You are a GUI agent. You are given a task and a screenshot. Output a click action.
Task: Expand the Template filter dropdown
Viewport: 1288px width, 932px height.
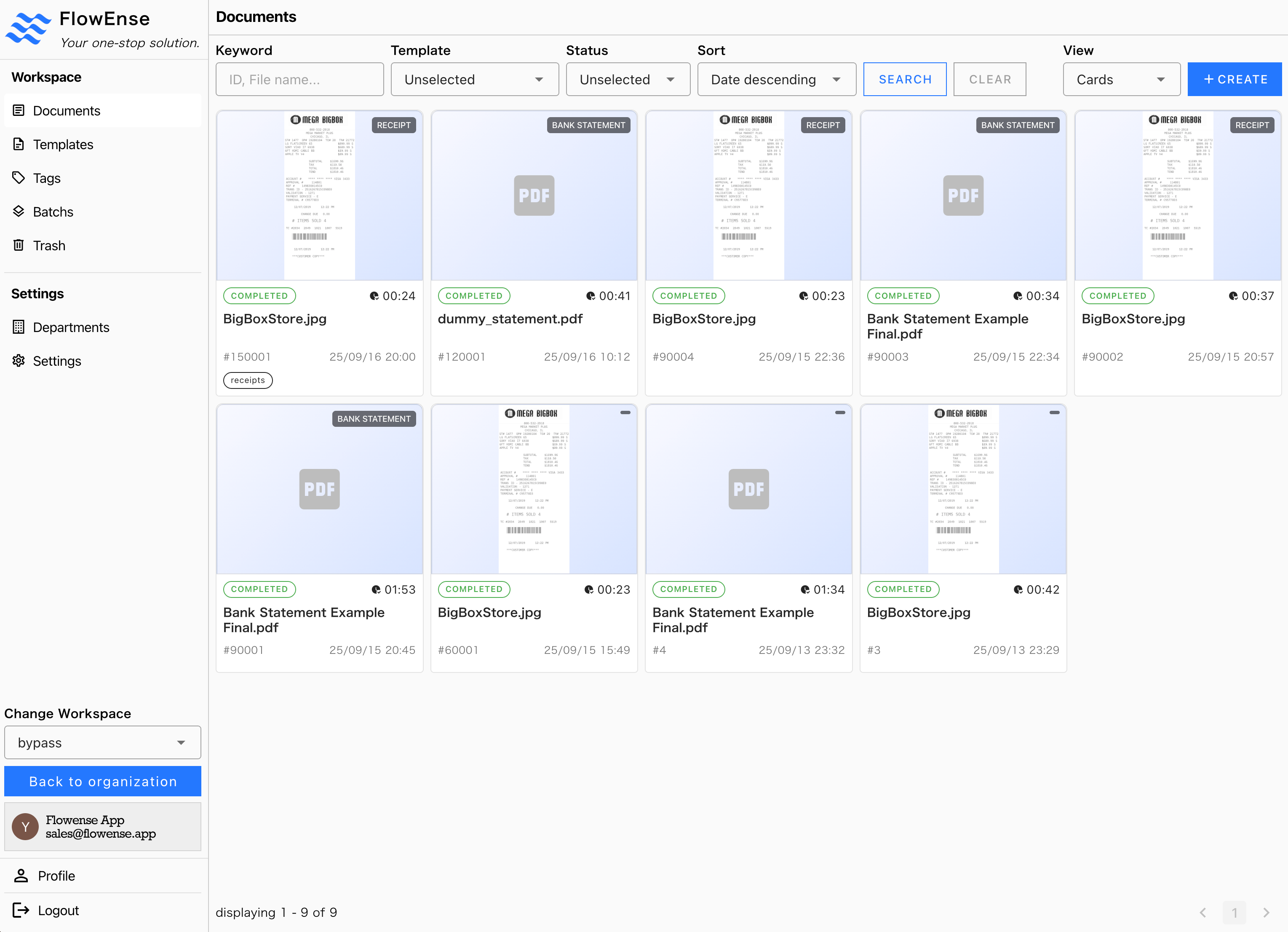(474, 80)
